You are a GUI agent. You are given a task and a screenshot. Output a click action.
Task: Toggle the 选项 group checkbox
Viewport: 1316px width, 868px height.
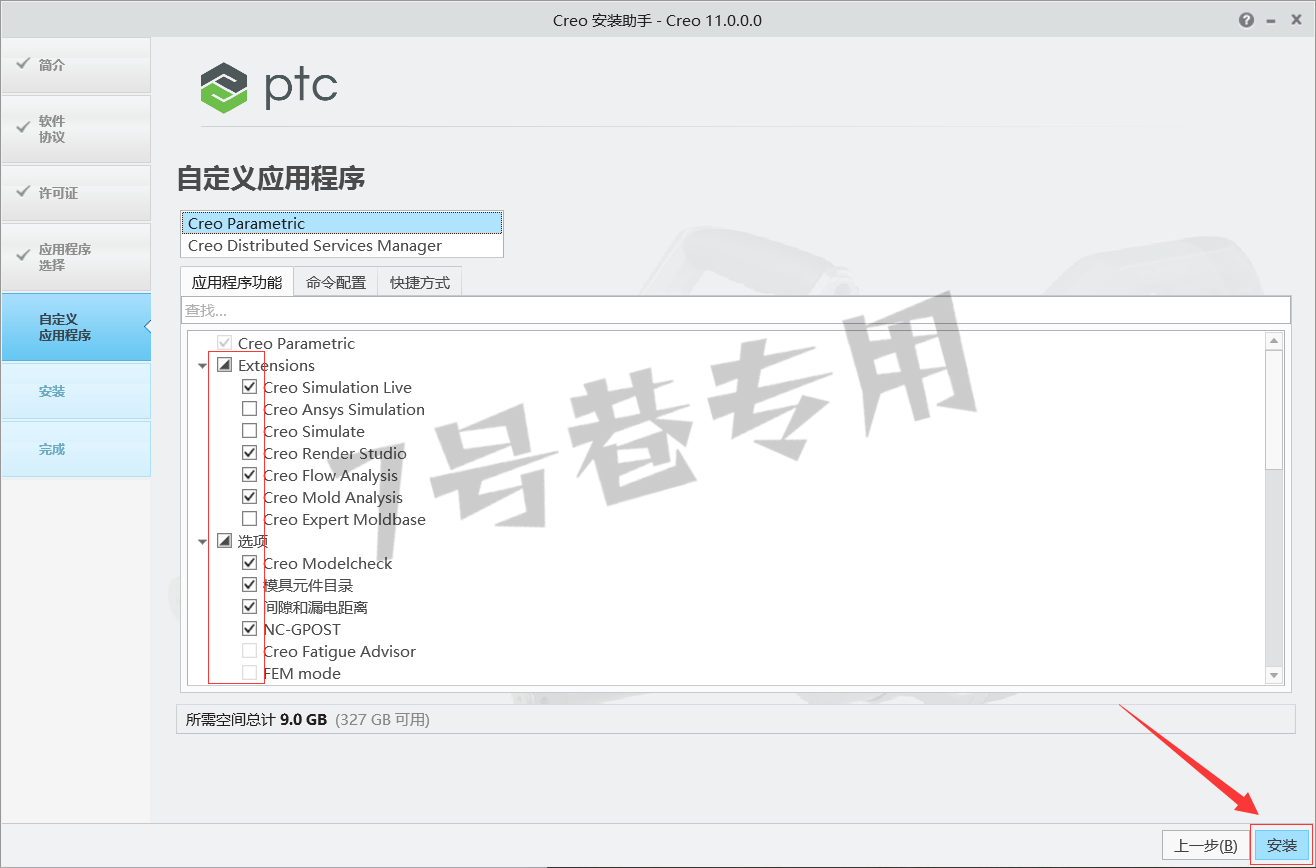coord(224,541)
